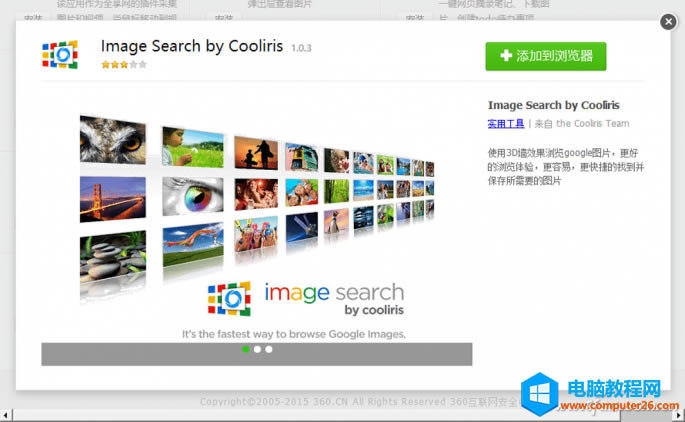Image resolution: width=685 pixels, height=422 pixels.
Task: Click the bold Image Search by Cooliris heading
Action: [554, 105]
